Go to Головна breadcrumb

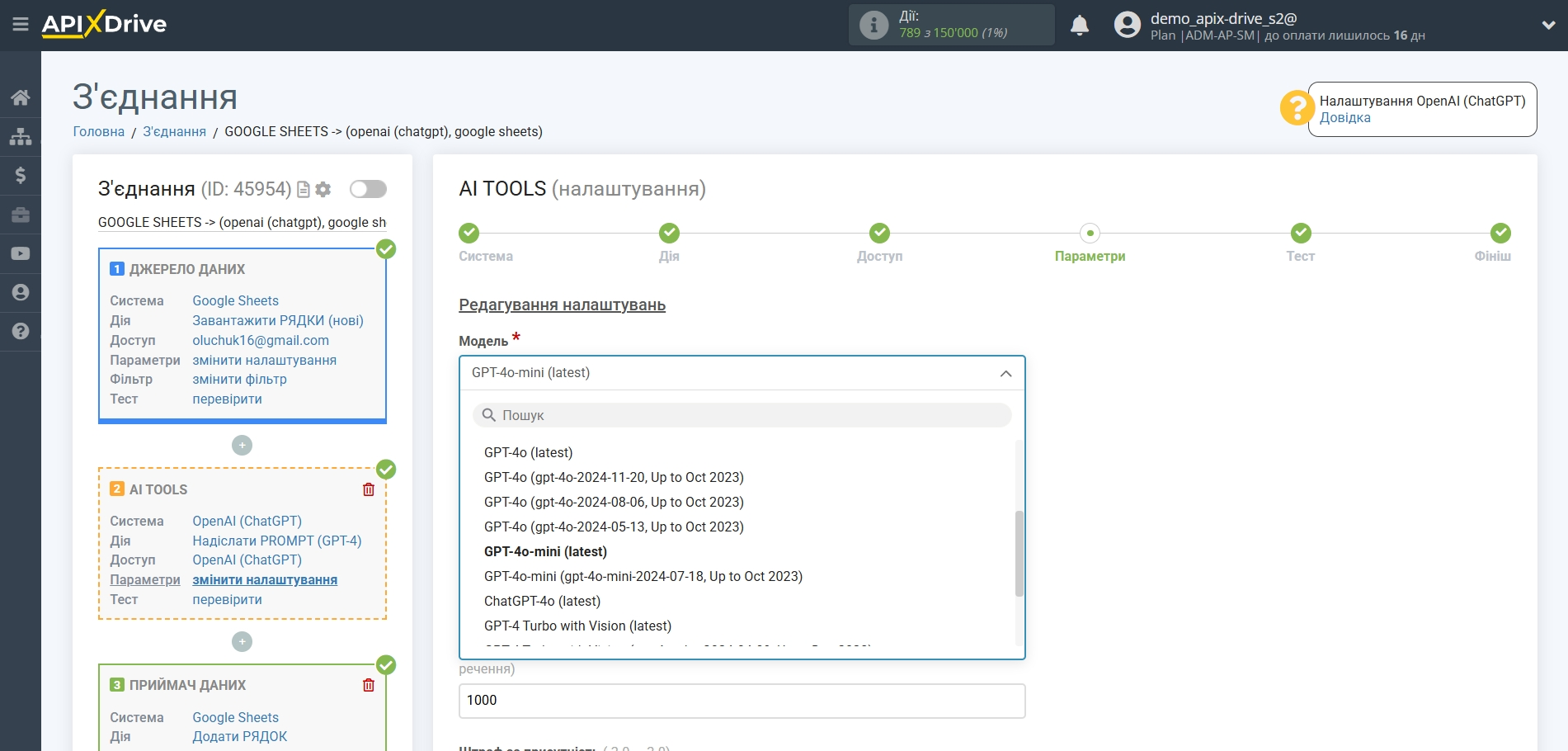(98, 132)
